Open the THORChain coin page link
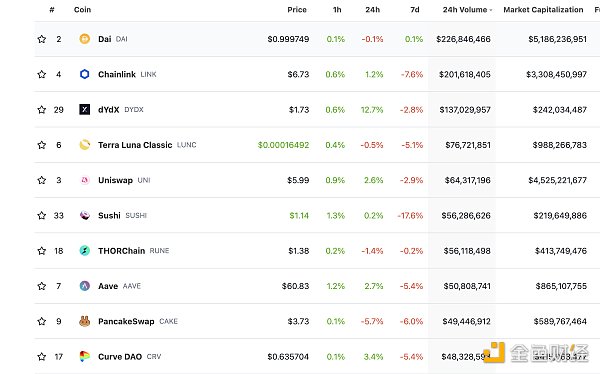Image resolution: width=600 pixels, height=374 pixels. coord(121,251)
